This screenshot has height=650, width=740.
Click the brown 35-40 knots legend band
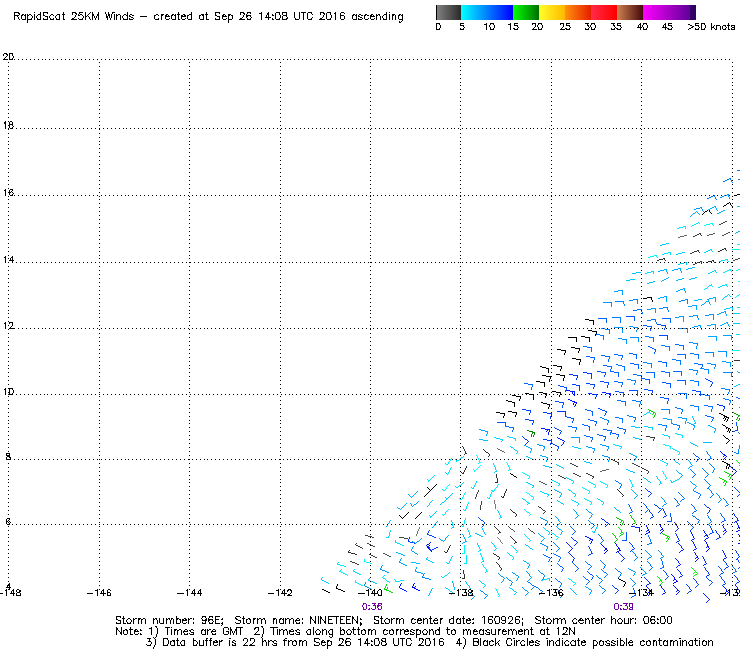pyautogui.click(x=630, y=12)
